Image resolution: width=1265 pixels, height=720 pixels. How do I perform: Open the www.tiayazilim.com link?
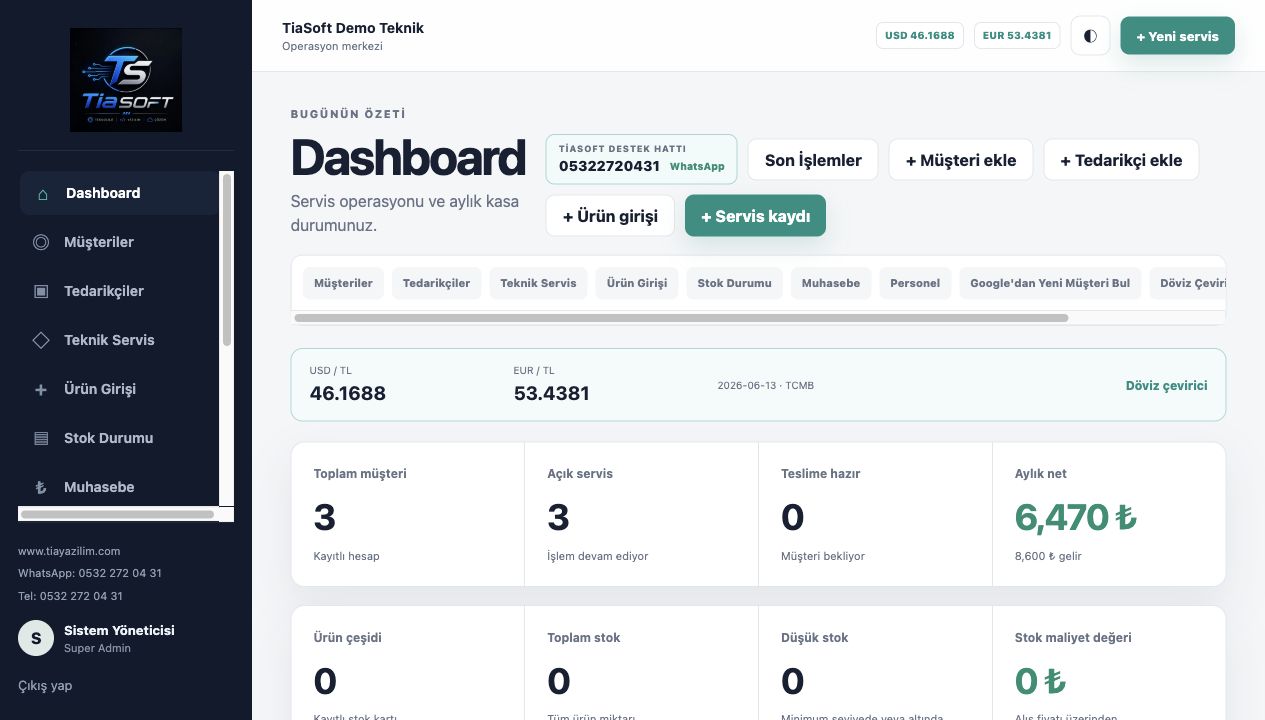[69, 551]
